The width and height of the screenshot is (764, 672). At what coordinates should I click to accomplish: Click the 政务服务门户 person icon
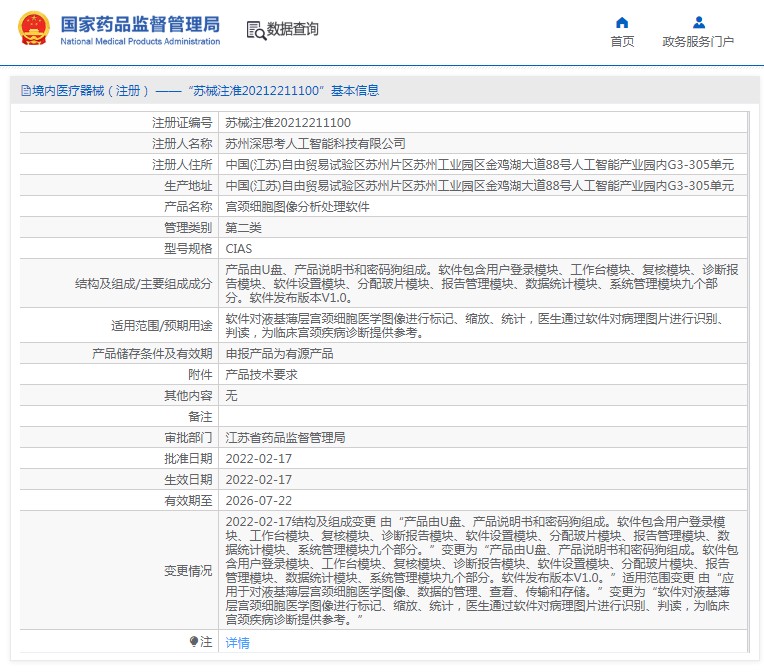point(698,22)
